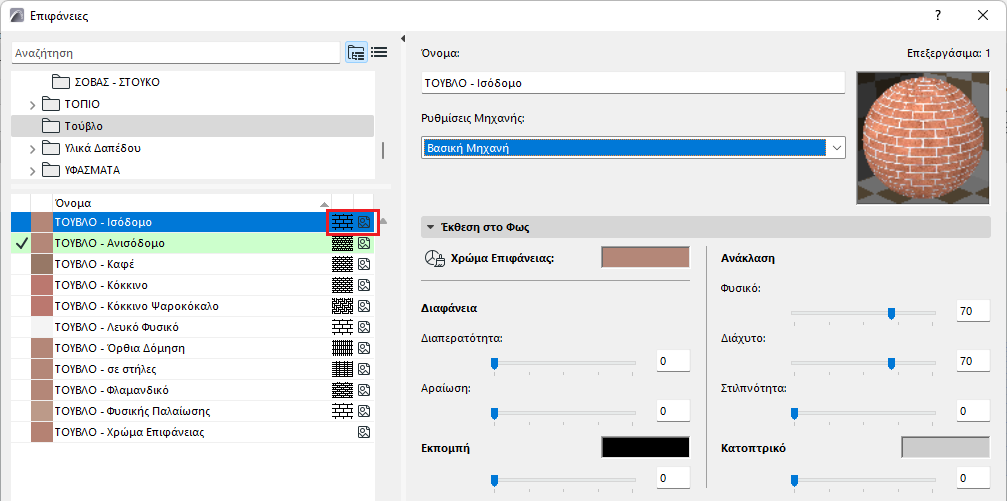Click hatch icon of ΤΟΥΒΛΟ - Λευκό Φυσικό
The image size is (1007, 501).
point(342,327)
